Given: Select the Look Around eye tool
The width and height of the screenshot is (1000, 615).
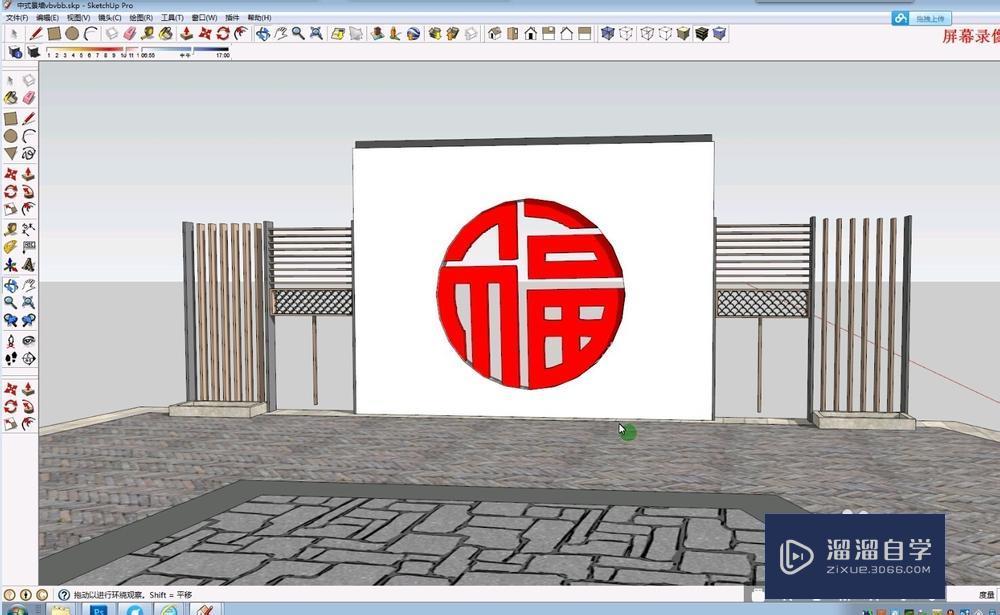Looking at the screenshot, I should point(29,341).
